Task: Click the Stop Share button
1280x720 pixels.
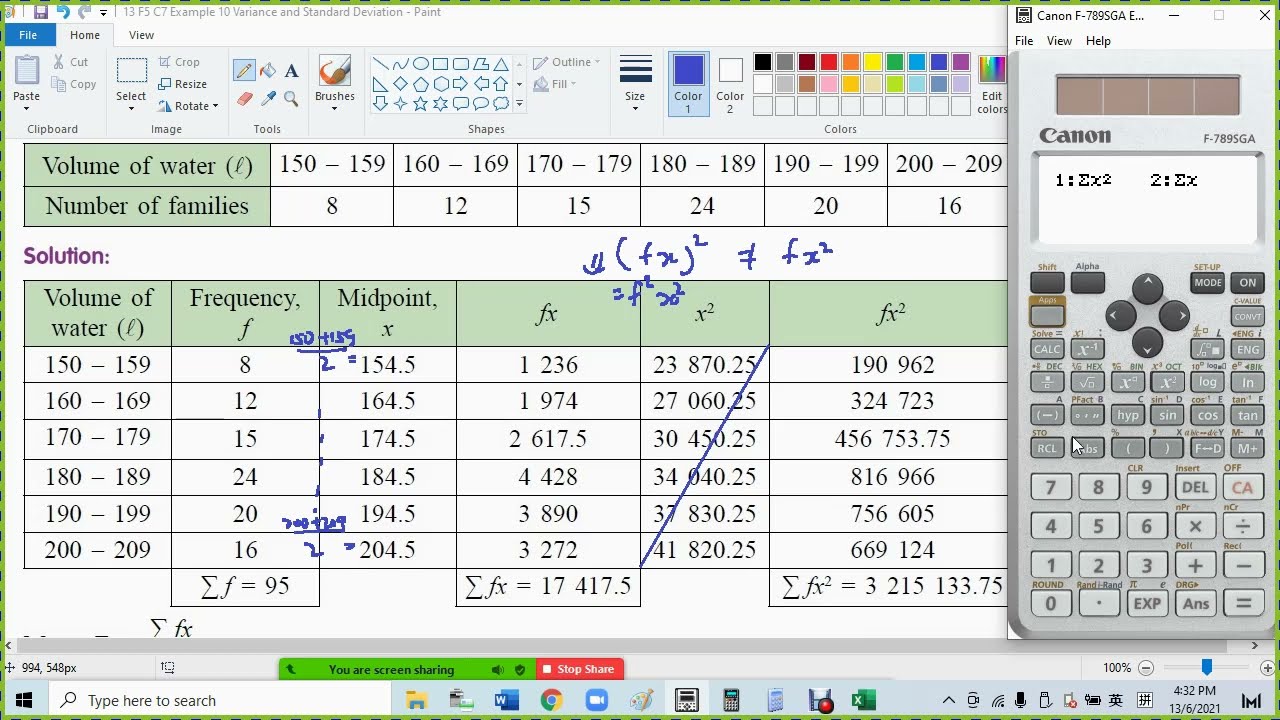Action: 577,669
